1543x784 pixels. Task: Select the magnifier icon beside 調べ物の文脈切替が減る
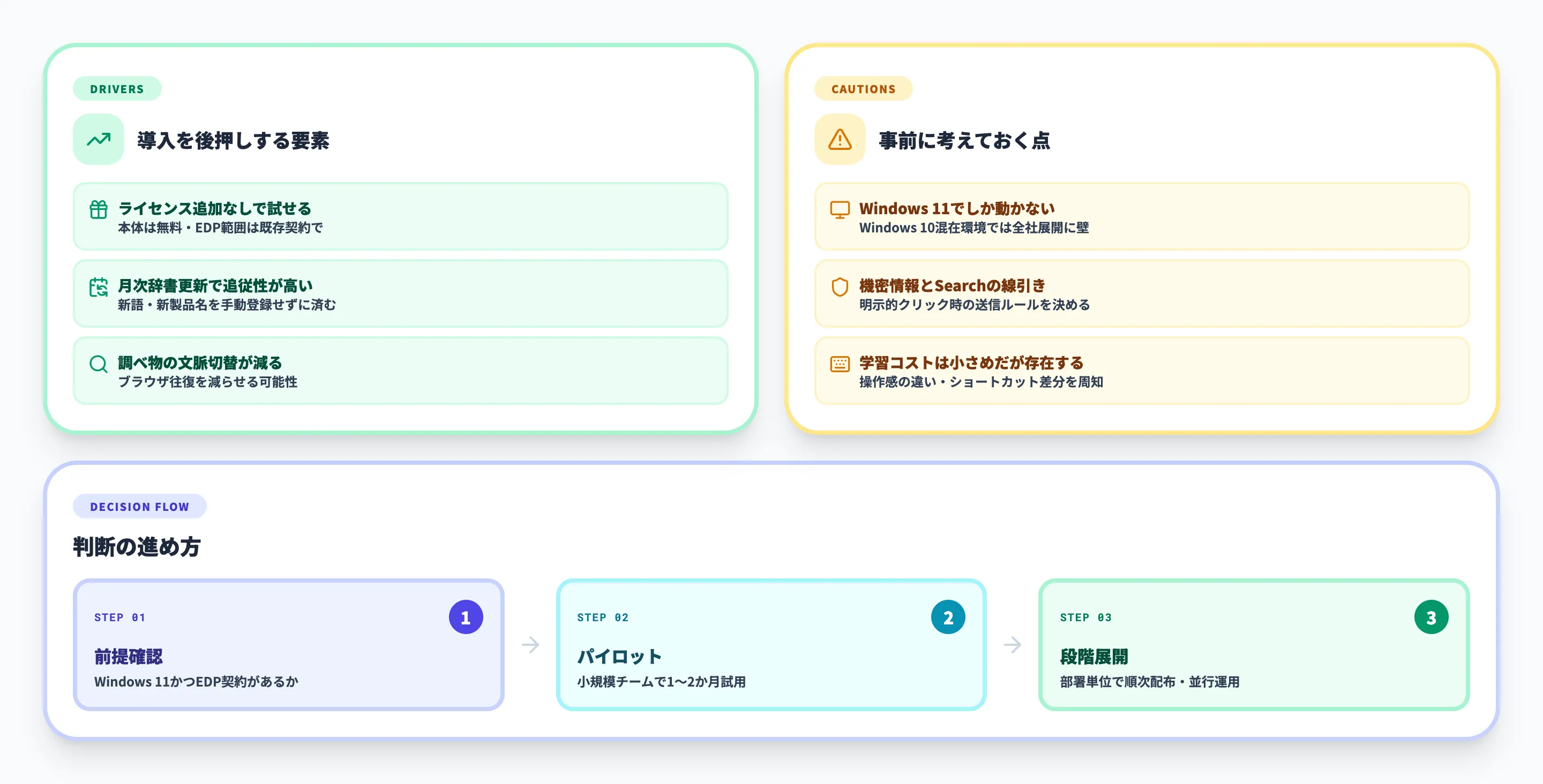98,365
